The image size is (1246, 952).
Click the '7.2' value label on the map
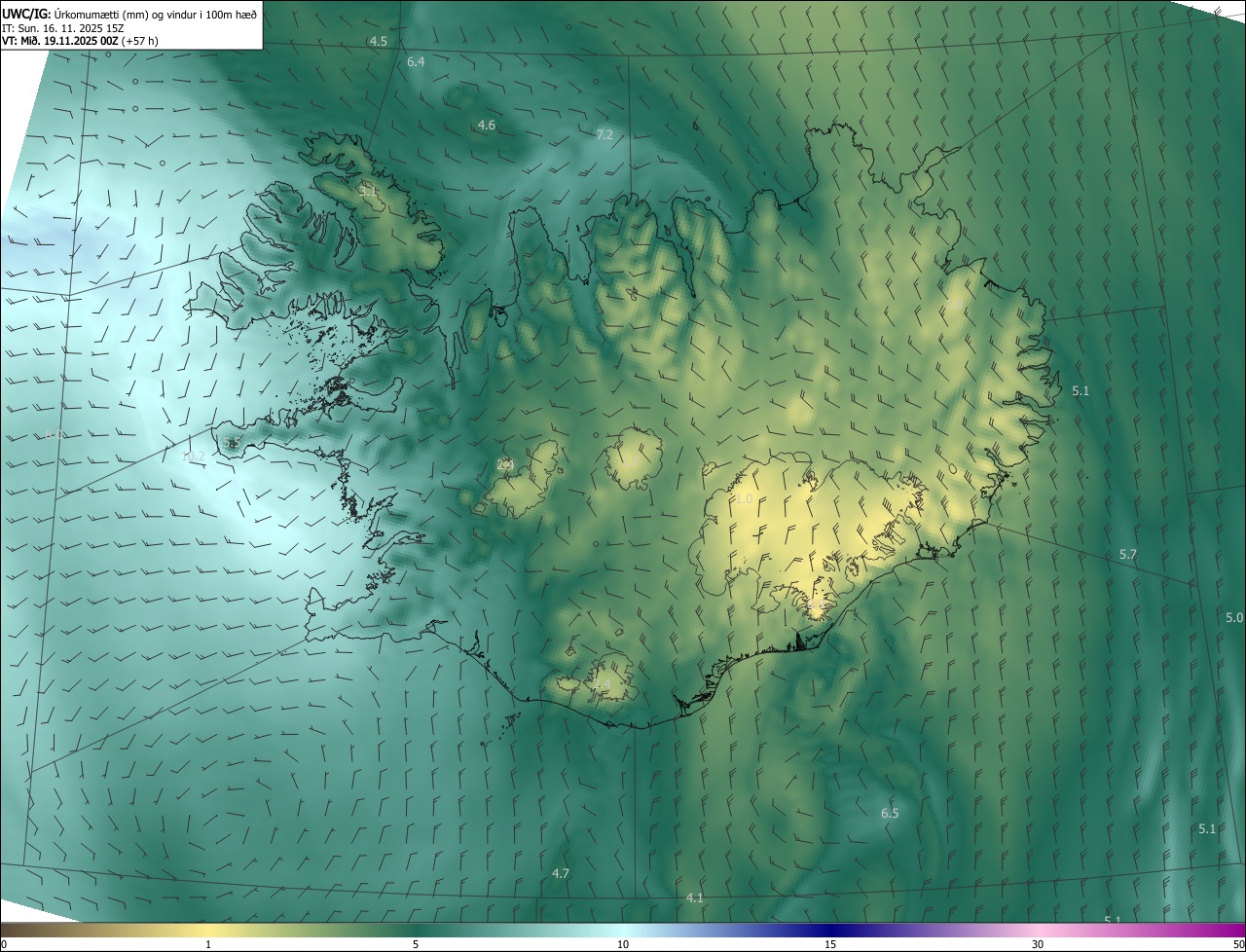pyautogui.click(x=605, y=134)
